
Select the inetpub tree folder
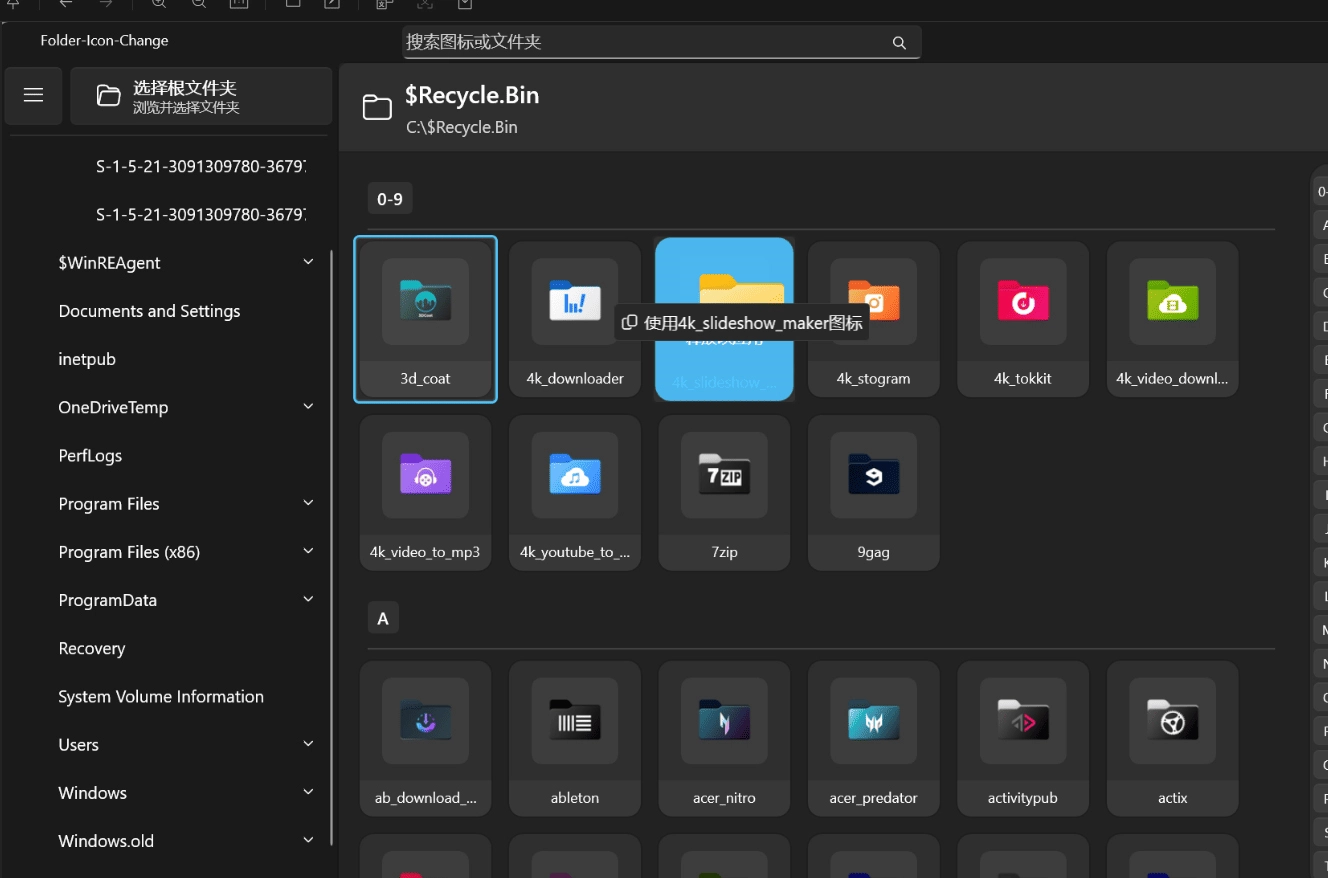(87, 359)
